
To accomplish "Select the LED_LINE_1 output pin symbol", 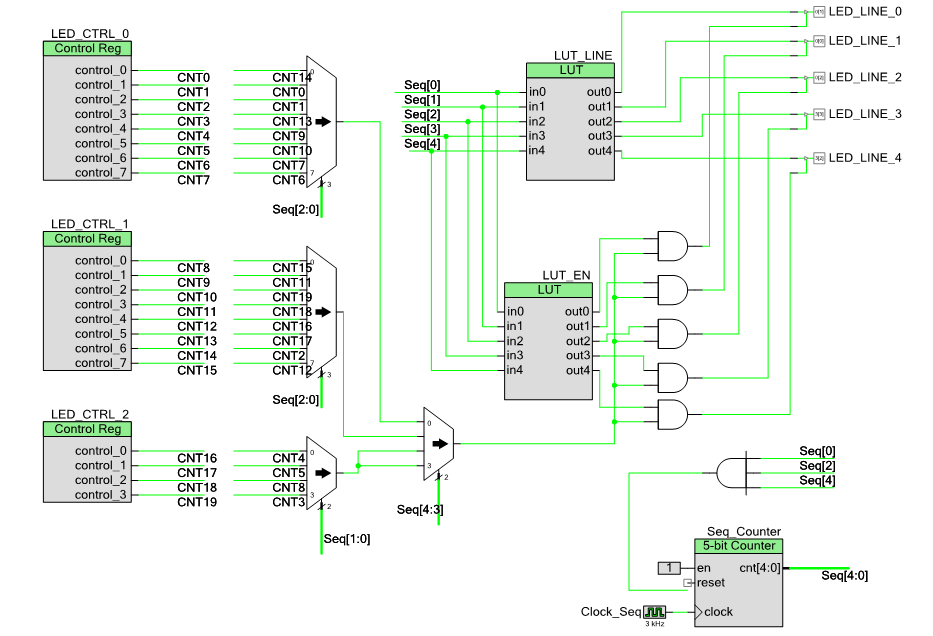I will click(819, 41).
